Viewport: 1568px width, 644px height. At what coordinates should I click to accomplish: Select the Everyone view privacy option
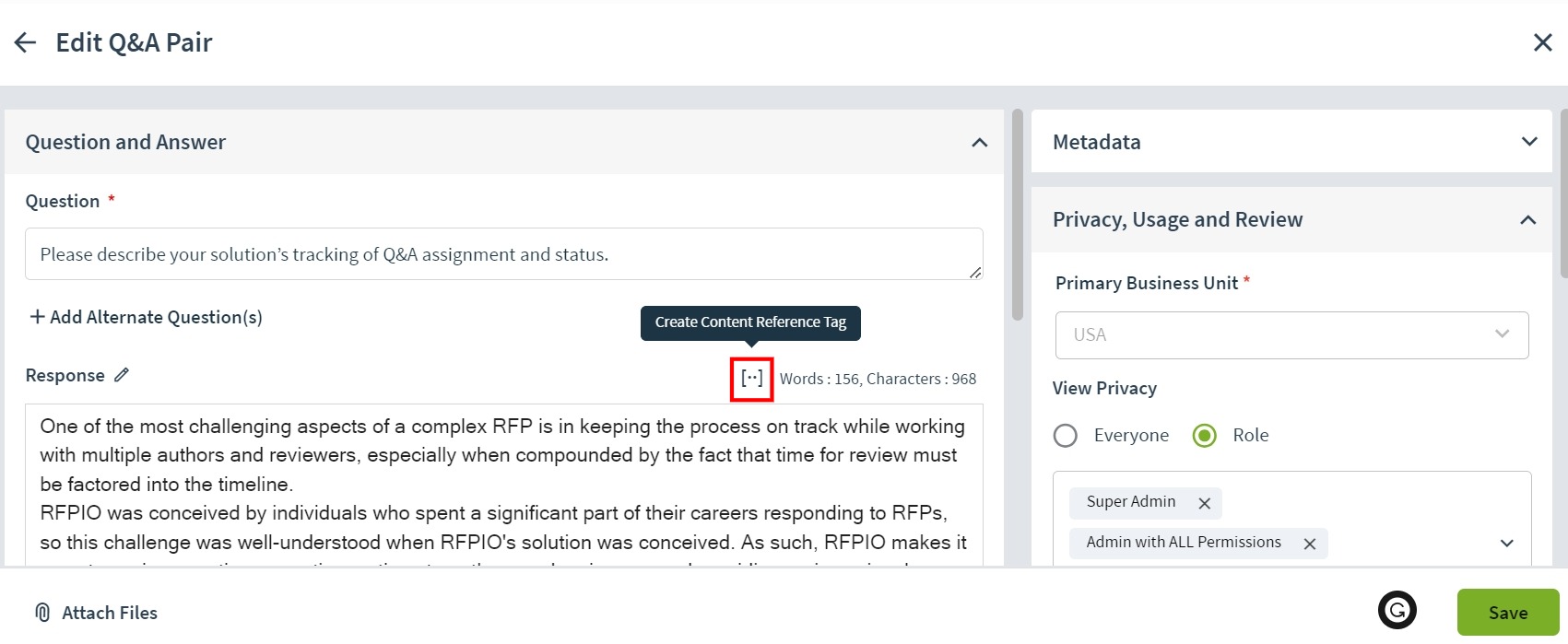[x=1066, y=435]
